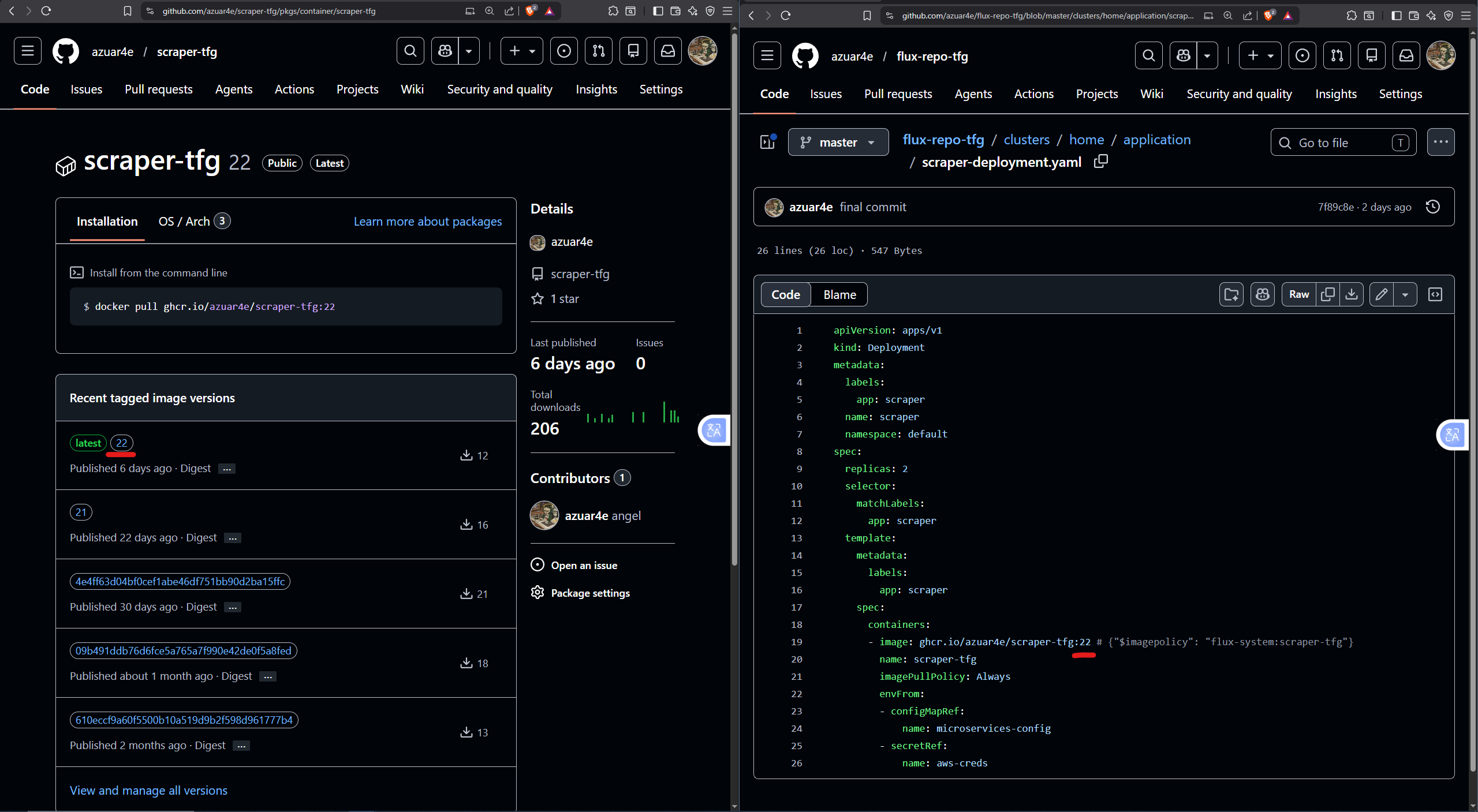Click the Go to file search field

click(x=1343, y=143)
